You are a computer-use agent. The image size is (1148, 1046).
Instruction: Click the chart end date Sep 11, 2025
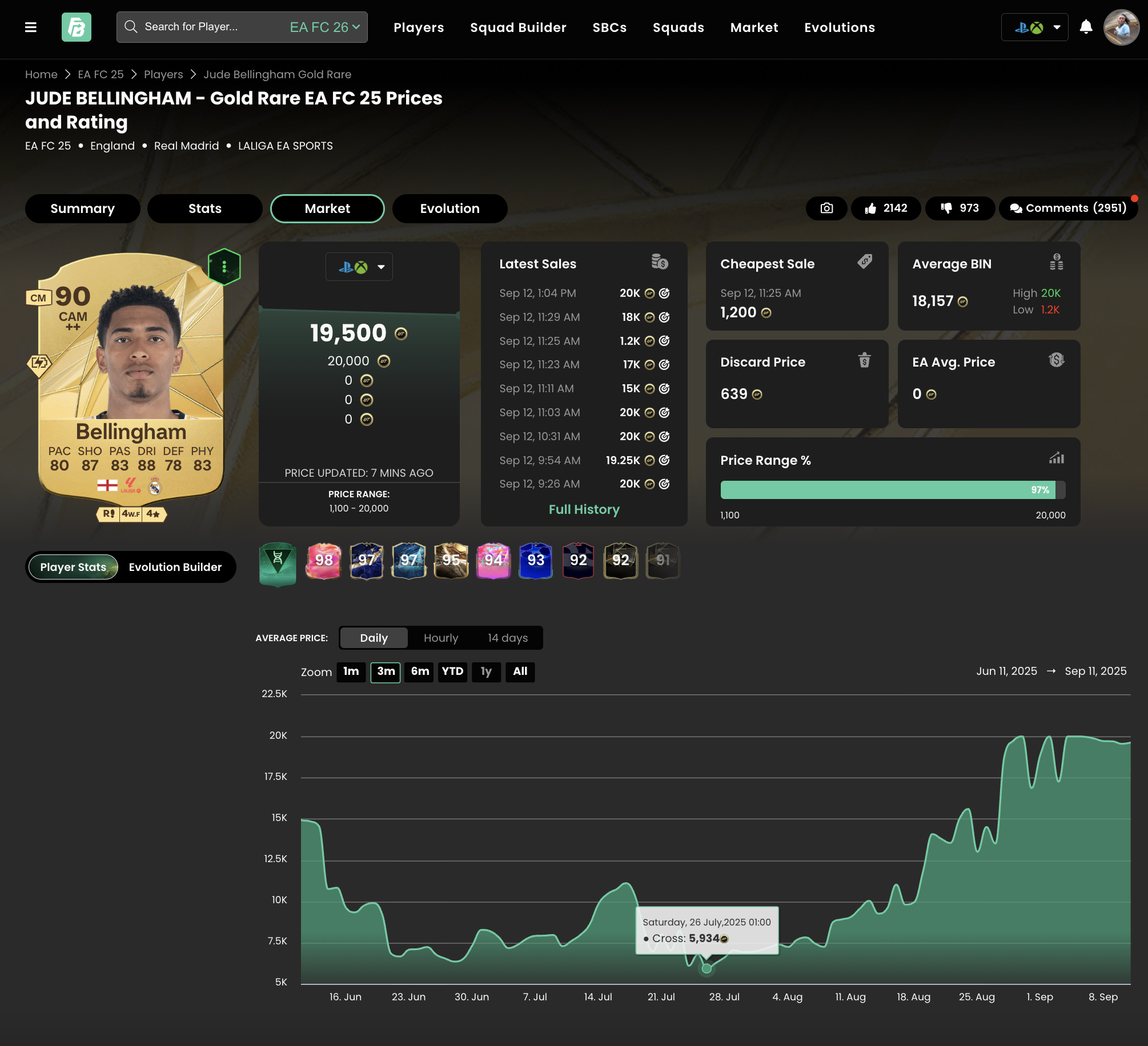(1095, 671)
